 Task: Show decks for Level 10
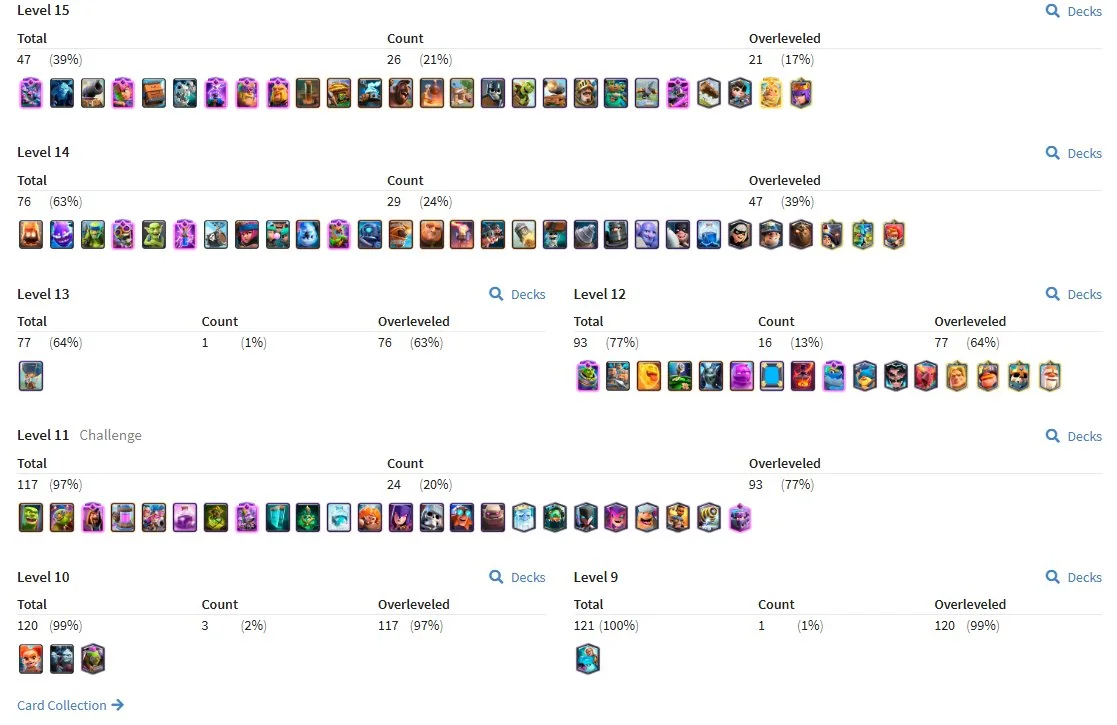coord(518,578)
